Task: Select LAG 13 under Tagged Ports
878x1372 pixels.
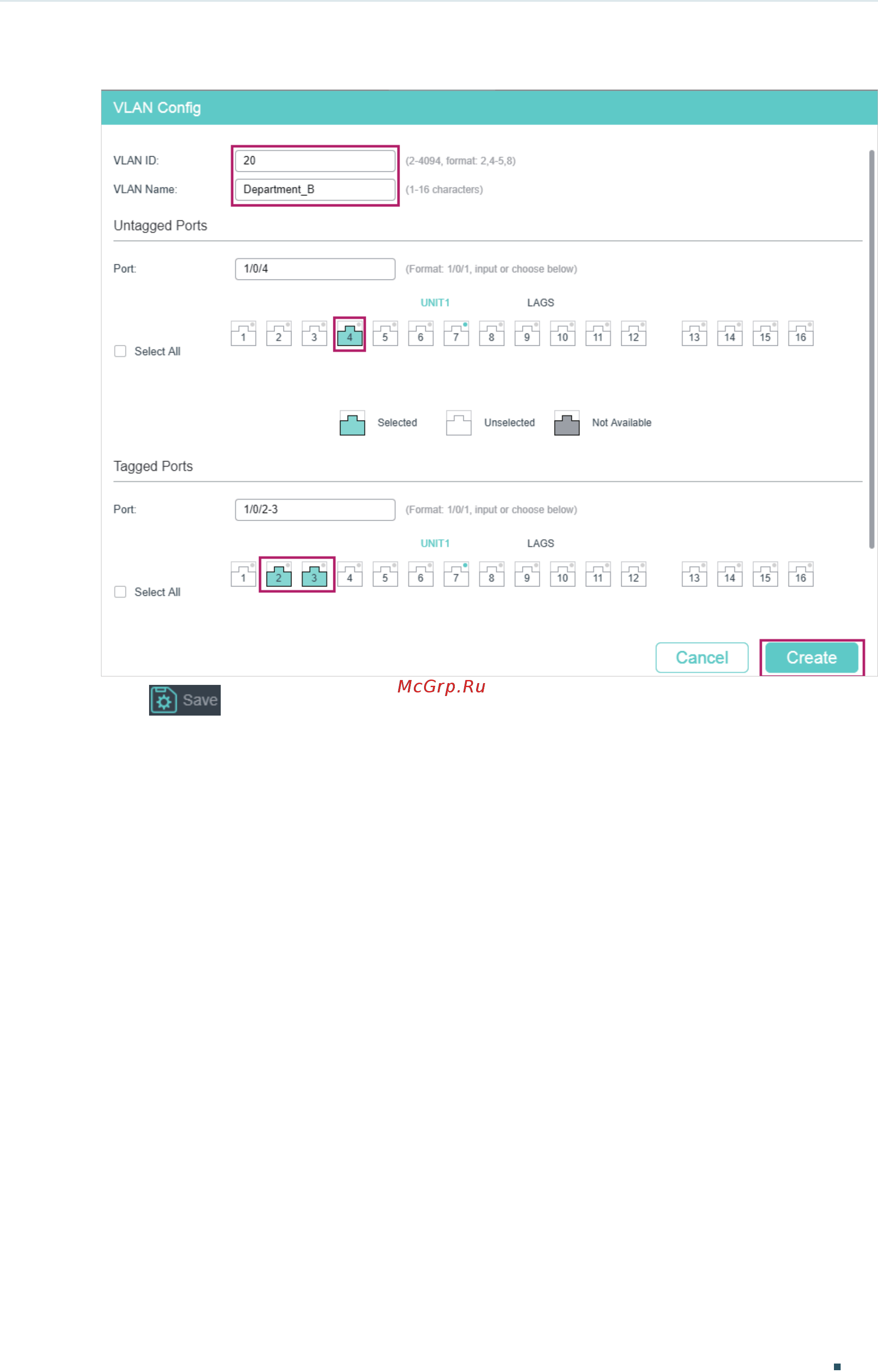Action: [x=694, y=574]
